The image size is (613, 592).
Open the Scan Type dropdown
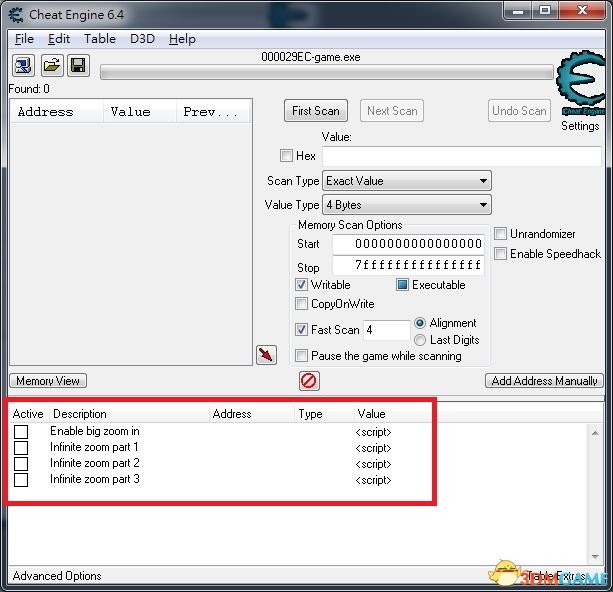coord(407,181)
